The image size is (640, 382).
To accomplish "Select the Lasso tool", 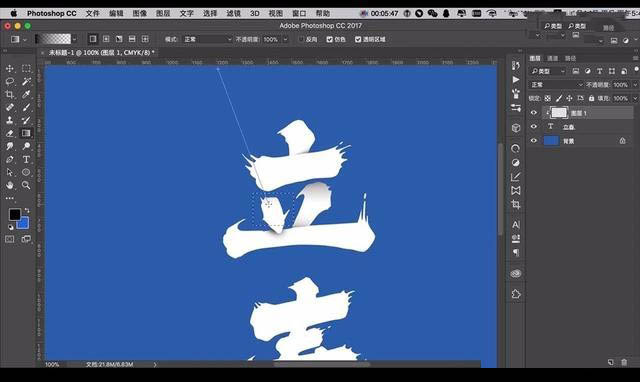I will click(10, 81).
